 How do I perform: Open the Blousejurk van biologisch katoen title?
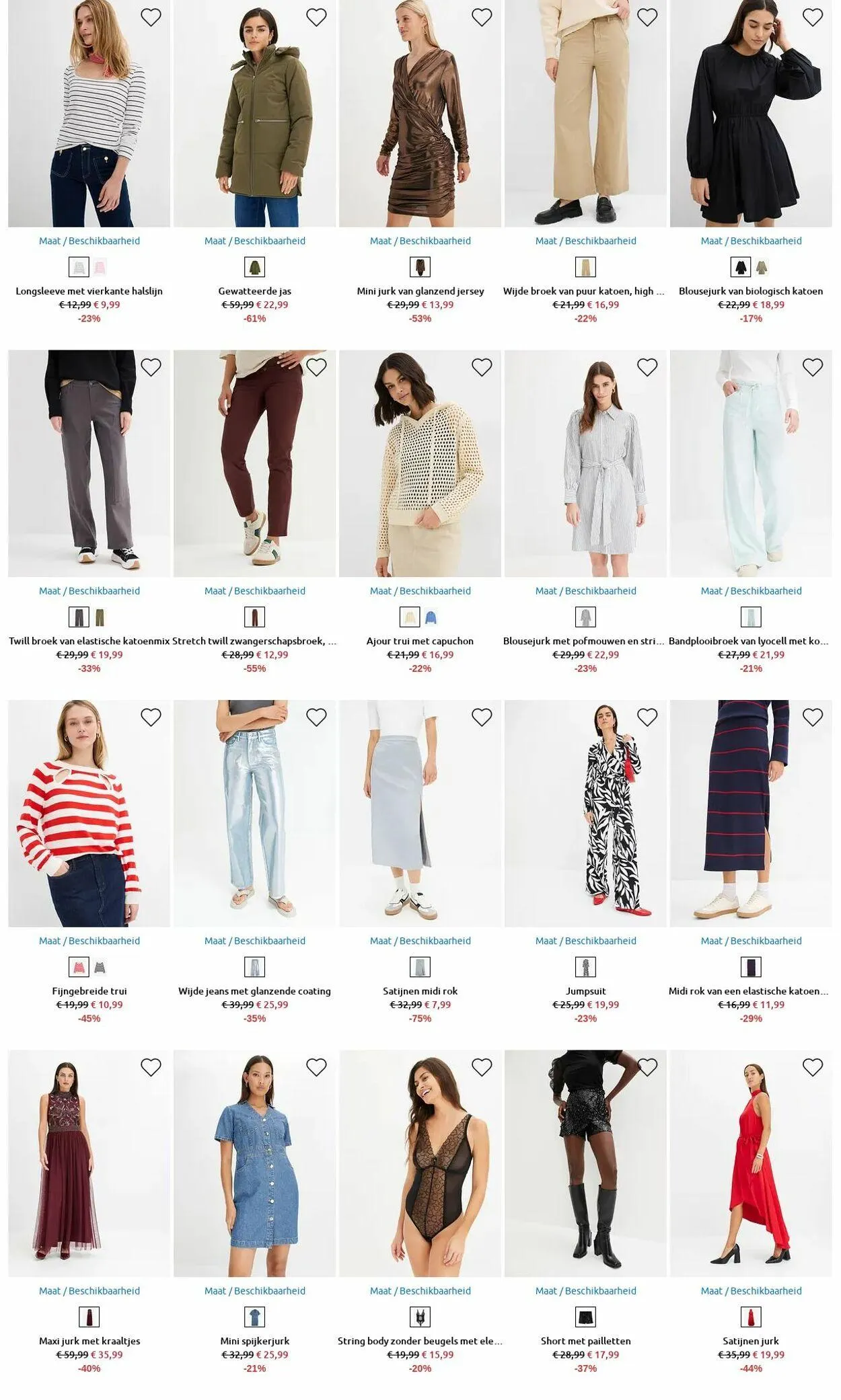coord(751,291)
